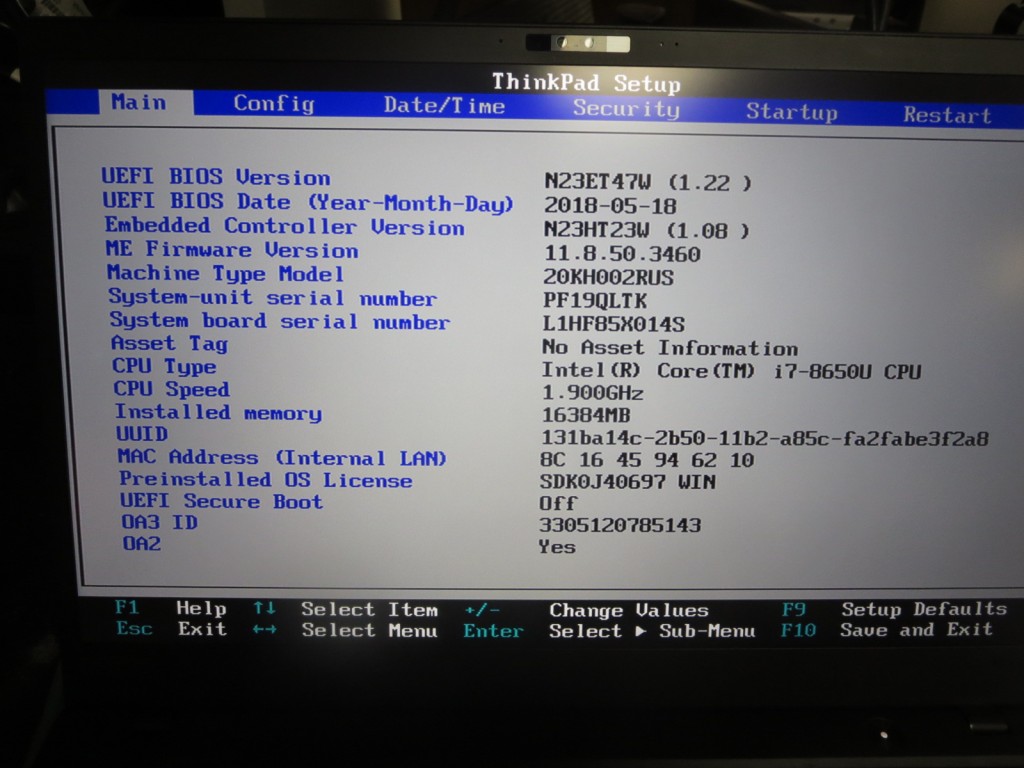
Task: Click the ME Firmware Version label
Action: [232, 249]
